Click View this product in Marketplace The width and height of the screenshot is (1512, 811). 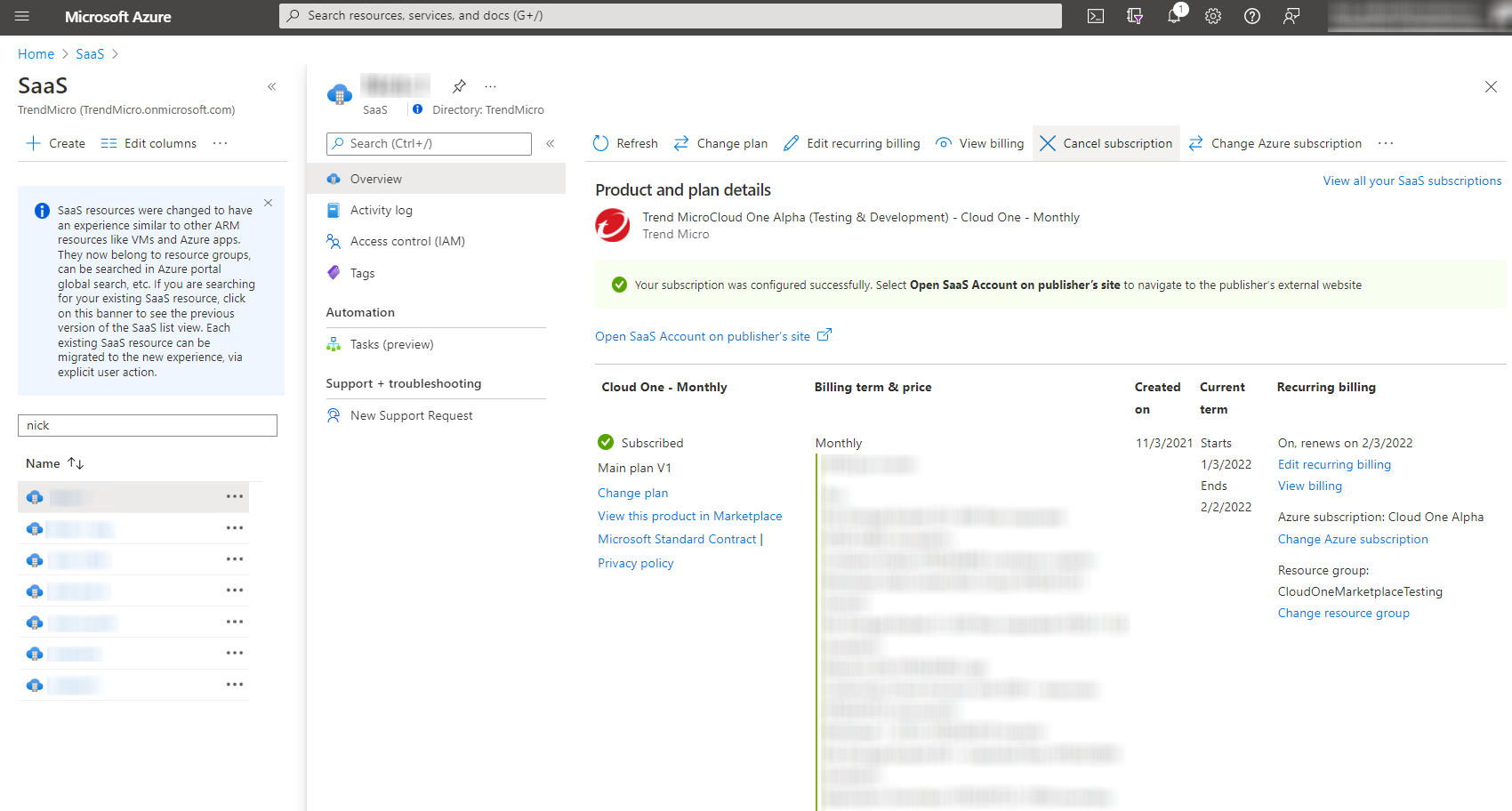(x=690, y=516)
